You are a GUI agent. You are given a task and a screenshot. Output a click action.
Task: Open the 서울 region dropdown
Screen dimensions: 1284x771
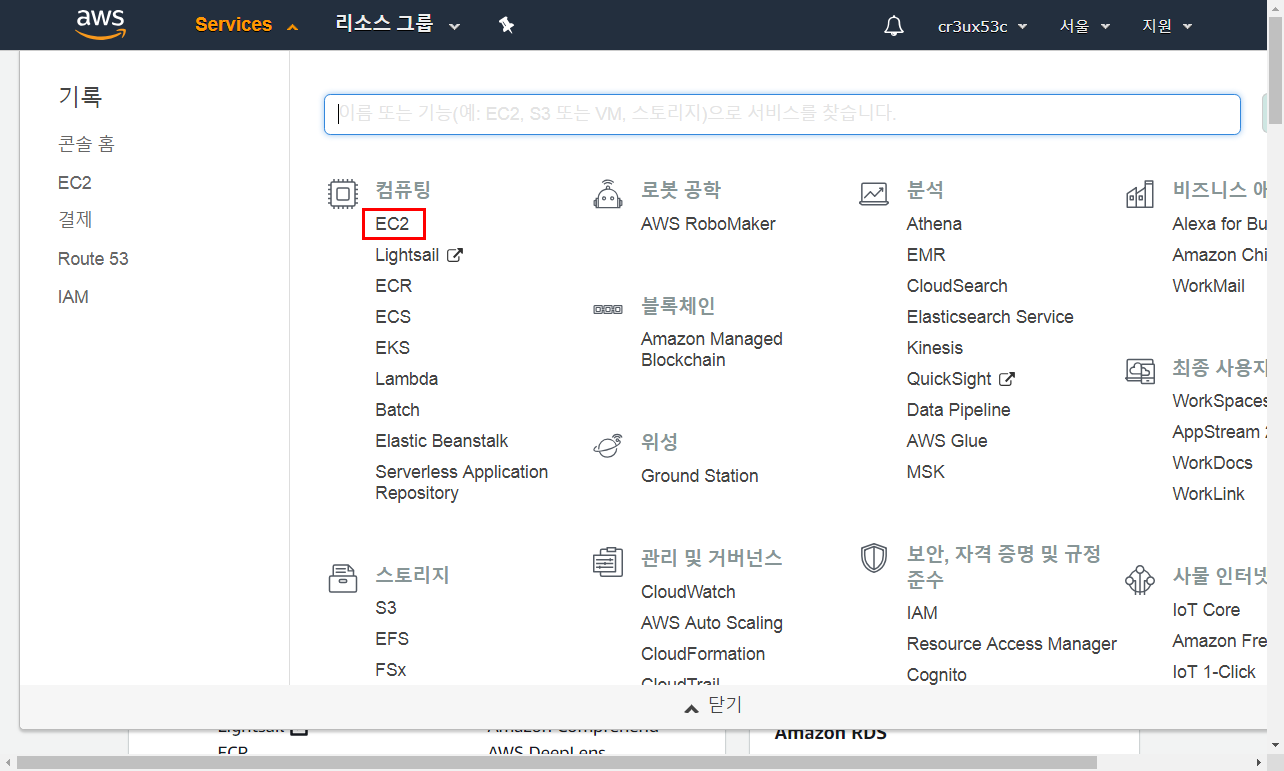pos(1085,26)
